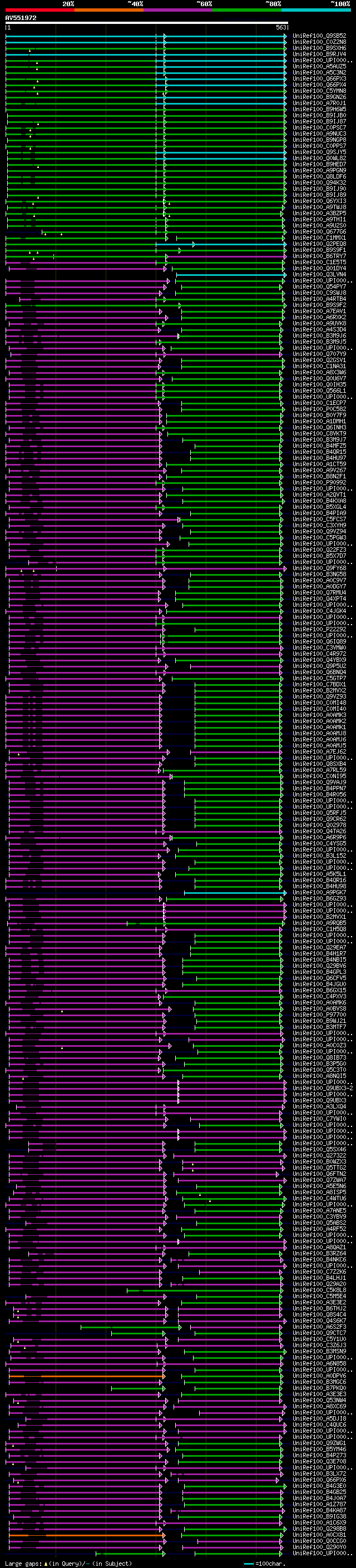Viewport: 356px width, 1568px height.
Task: Open hit UniRef100_A5C3N2
Action: tap(319, 72)
